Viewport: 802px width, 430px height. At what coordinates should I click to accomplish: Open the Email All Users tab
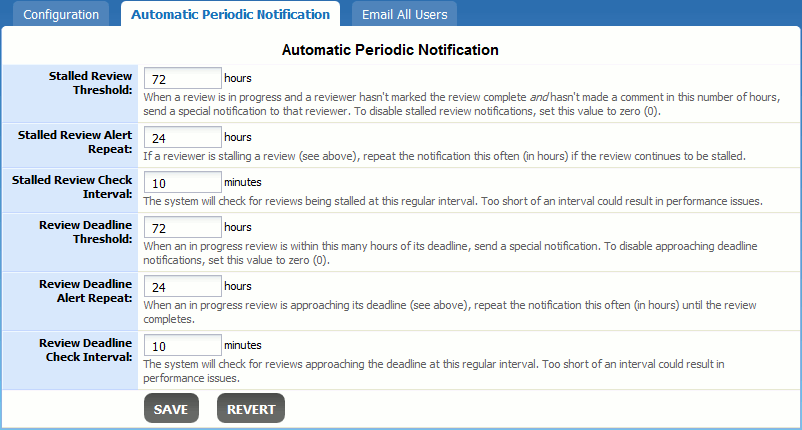click(x=404, y=15)
